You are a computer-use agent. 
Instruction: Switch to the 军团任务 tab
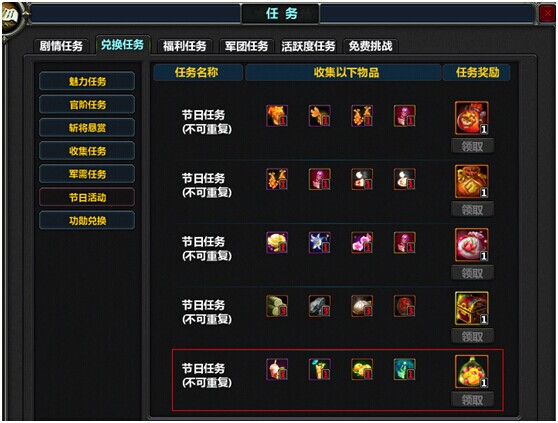(246, 46)
